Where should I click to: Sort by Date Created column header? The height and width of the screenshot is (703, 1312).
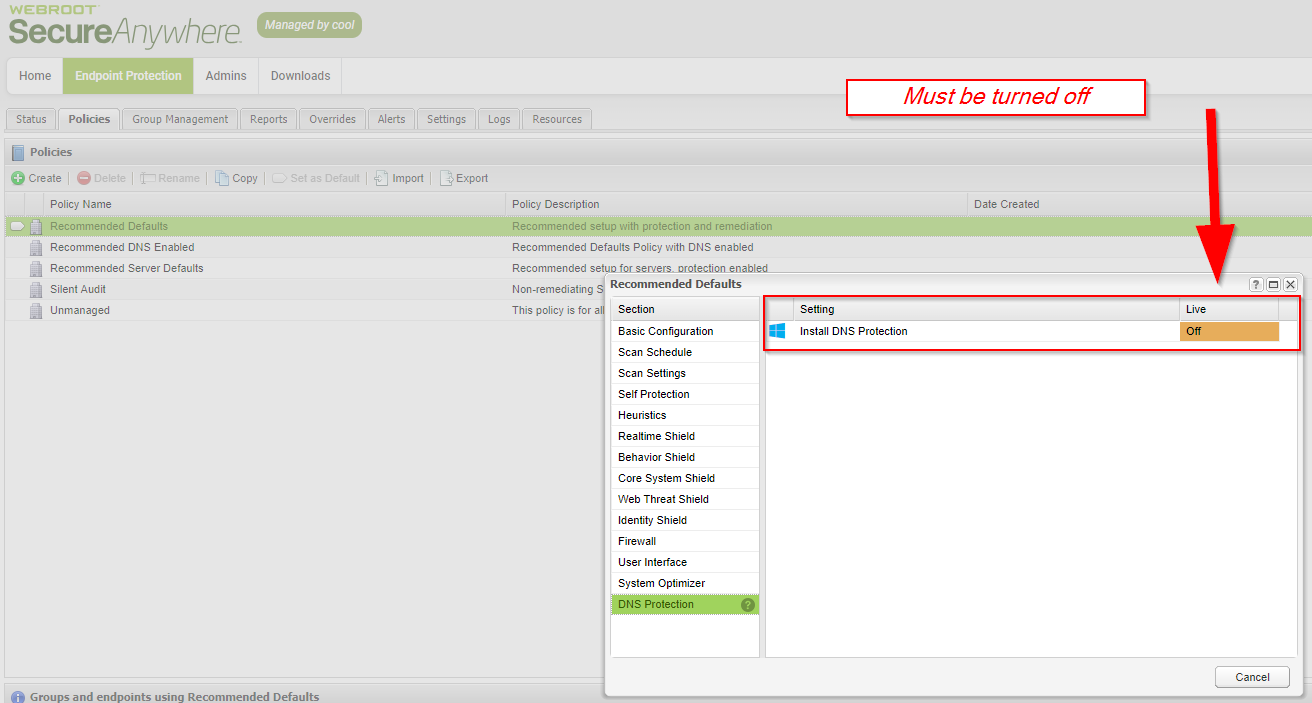[1139, 204]
